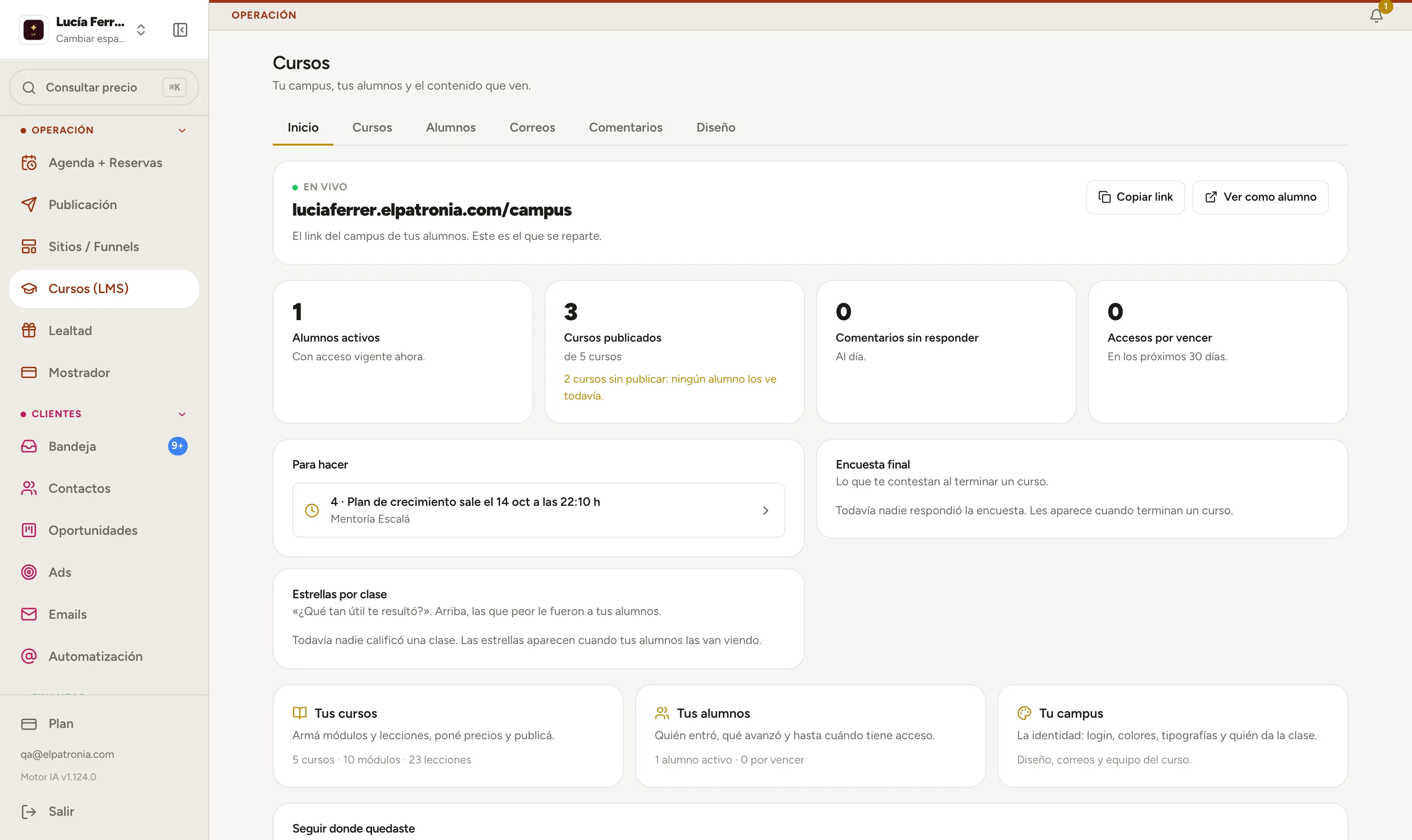Collapse the OPERACIÓN sidebar section
Image resolution: width=1412 pixels, height=840 pixels.
(x=182, y=131)
